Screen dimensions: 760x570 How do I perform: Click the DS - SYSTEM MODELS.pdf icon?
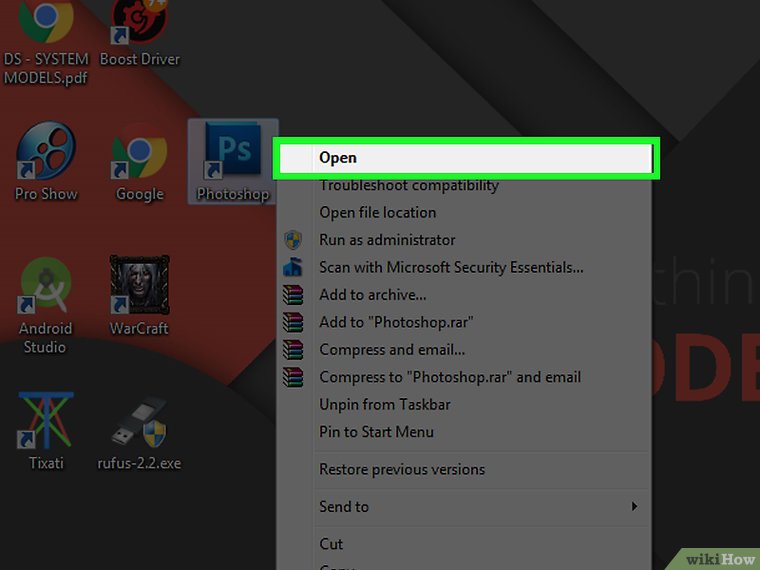tap(46, 22)
